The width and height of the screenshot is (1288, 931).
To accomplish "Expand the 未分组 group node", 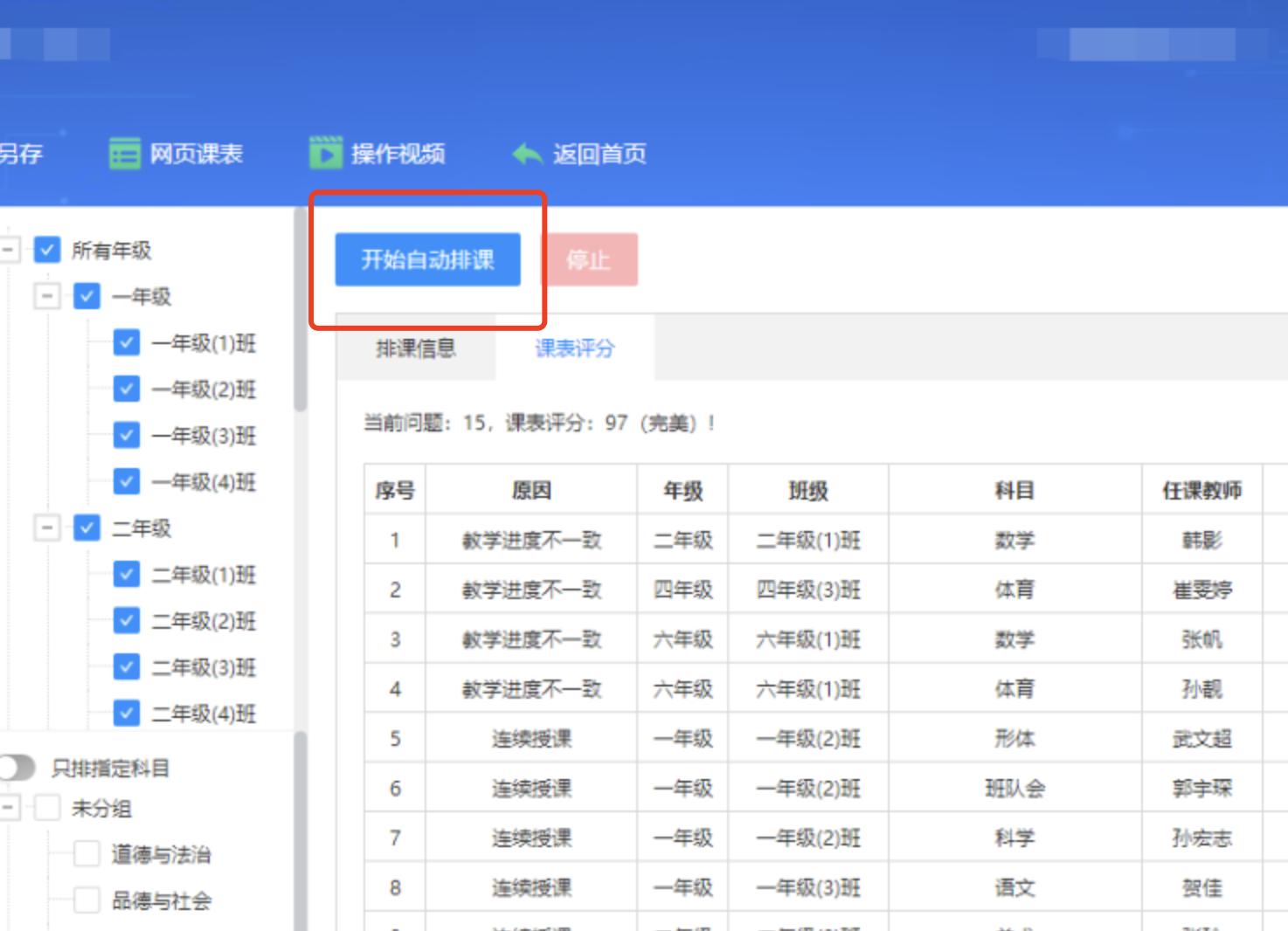I will tap(8, 808).
